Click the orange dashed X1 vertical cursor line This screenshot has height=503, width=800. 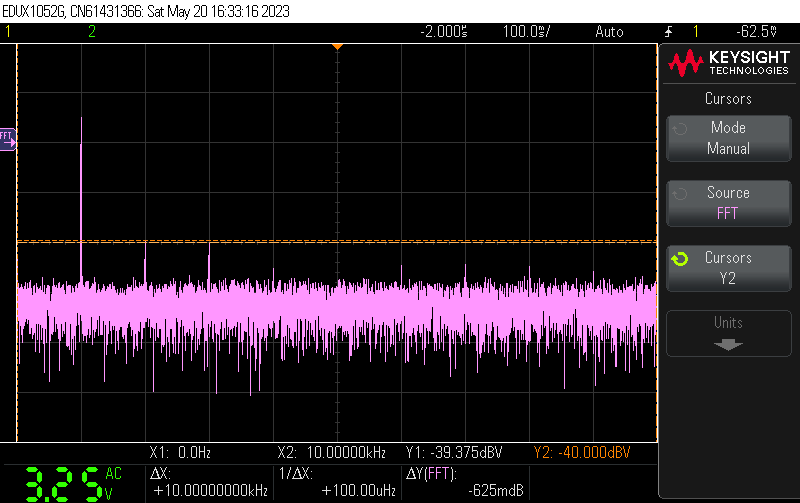[17, 243]
